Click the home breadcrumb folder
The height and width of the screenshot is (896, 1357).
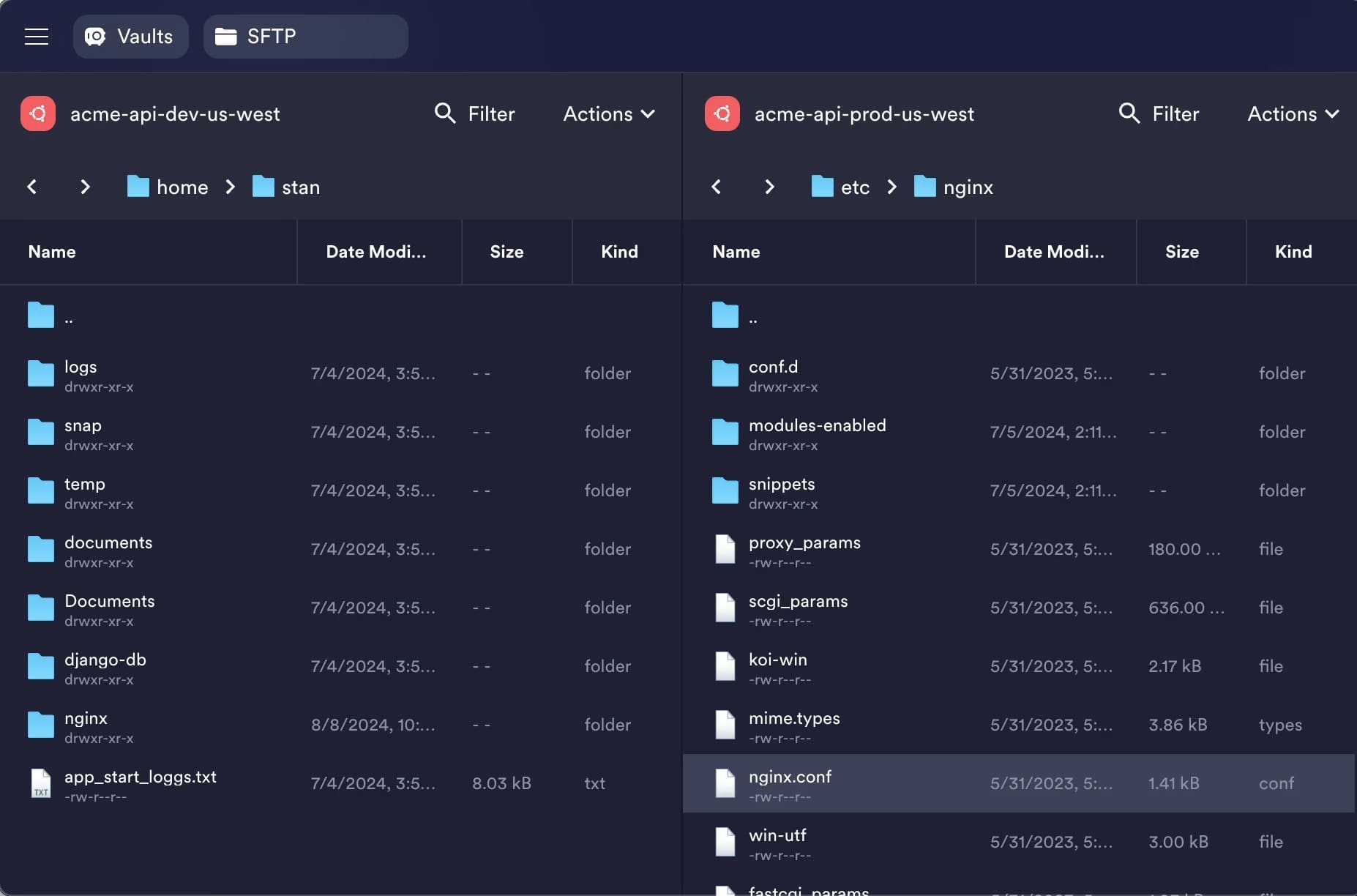(x=168, y=187)
